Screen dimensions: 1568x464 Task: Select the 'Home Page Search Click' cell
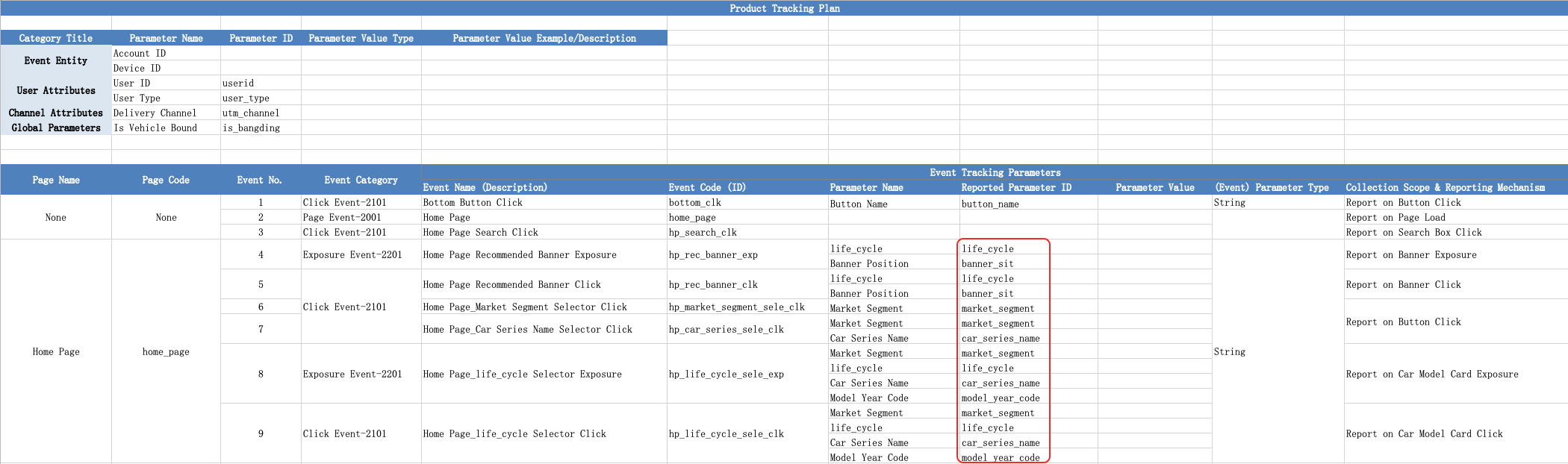click(544, 232)
